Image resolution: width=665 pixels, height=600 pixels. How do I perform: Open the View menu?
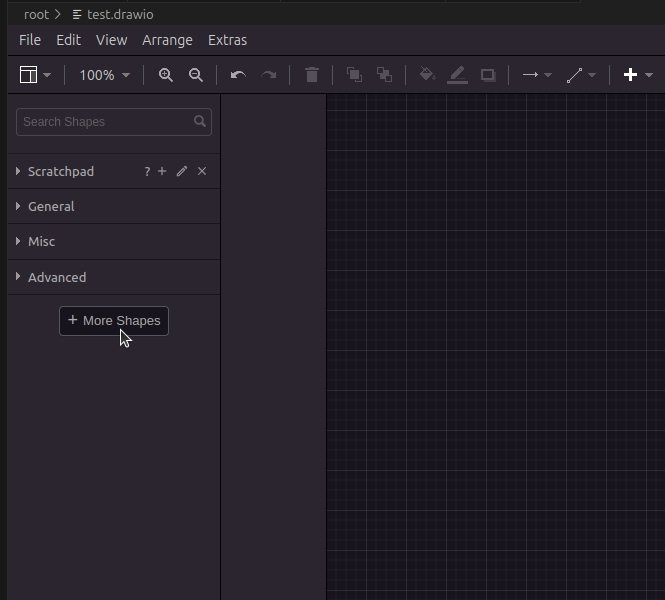tap(112, 40)
